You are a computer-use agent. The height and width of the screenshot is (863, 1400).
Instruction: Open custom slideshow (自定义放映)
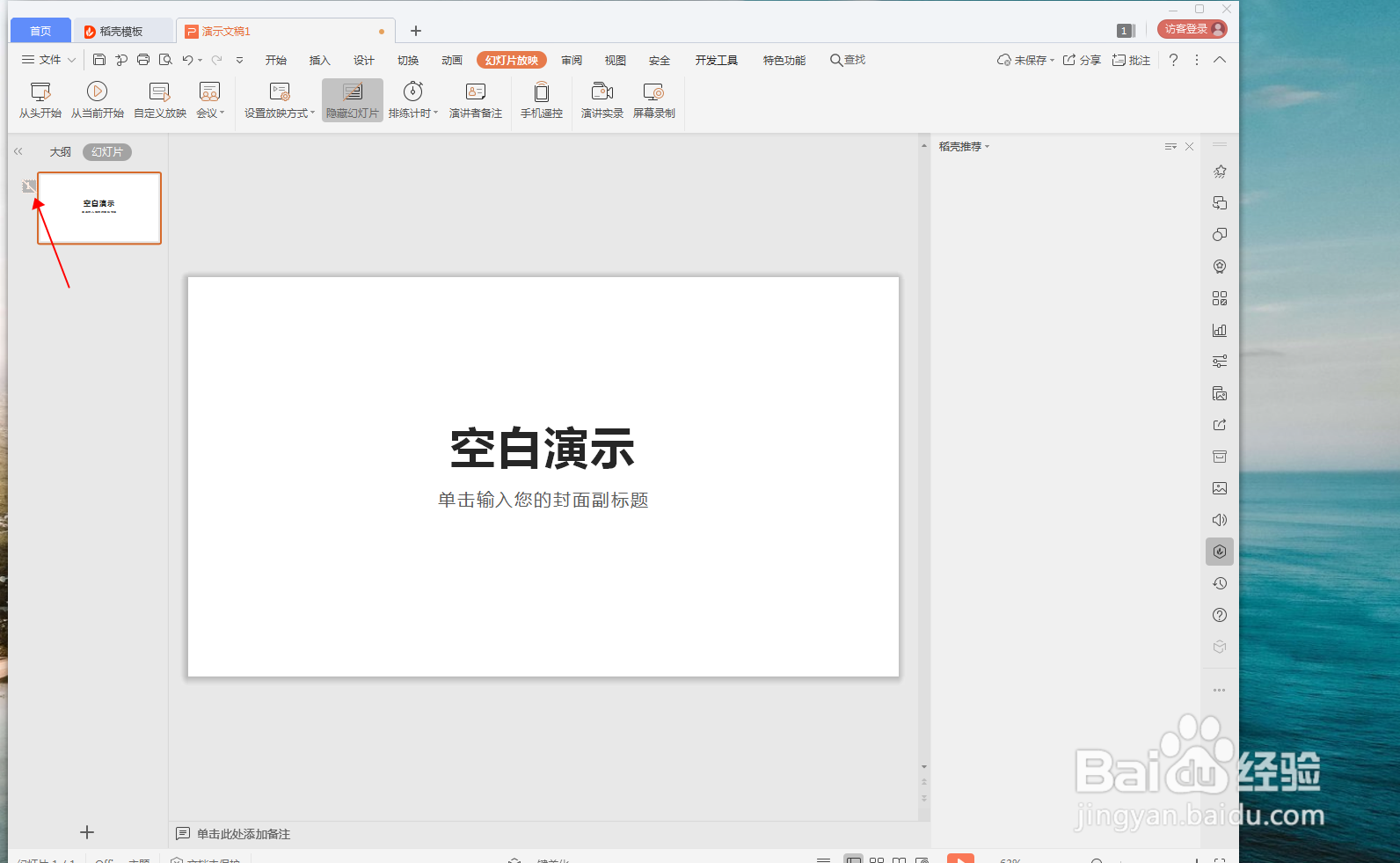tap(160, 100)
